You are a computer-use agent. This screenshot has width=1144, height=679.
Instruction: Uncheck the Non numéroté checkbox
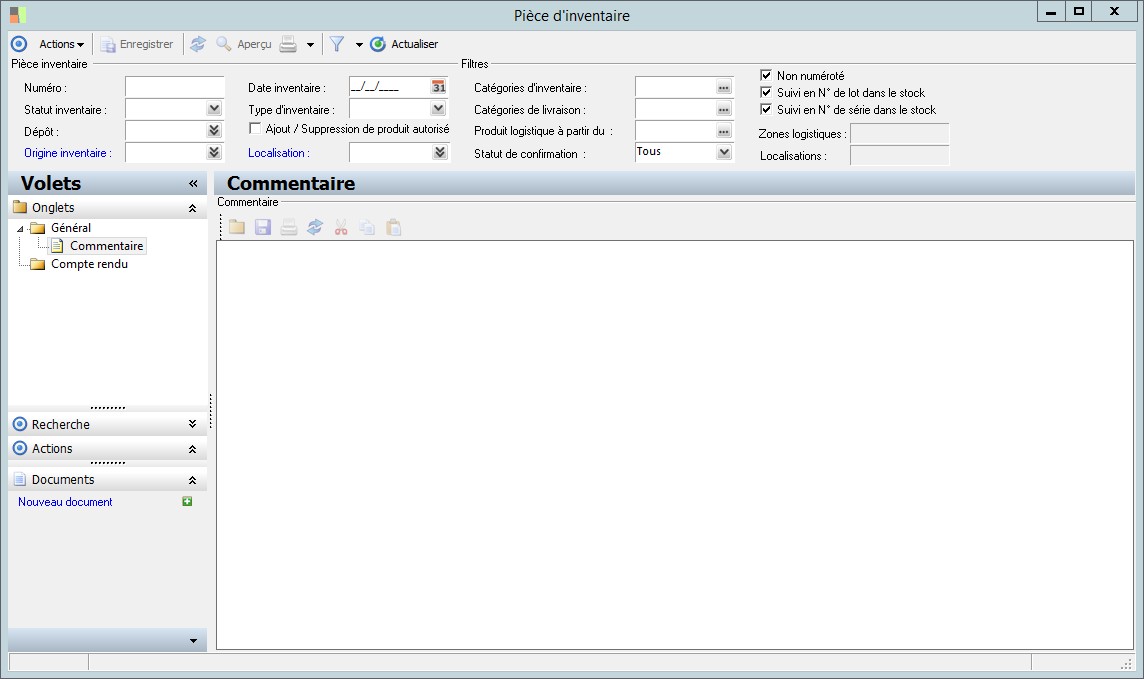point(766,75)
